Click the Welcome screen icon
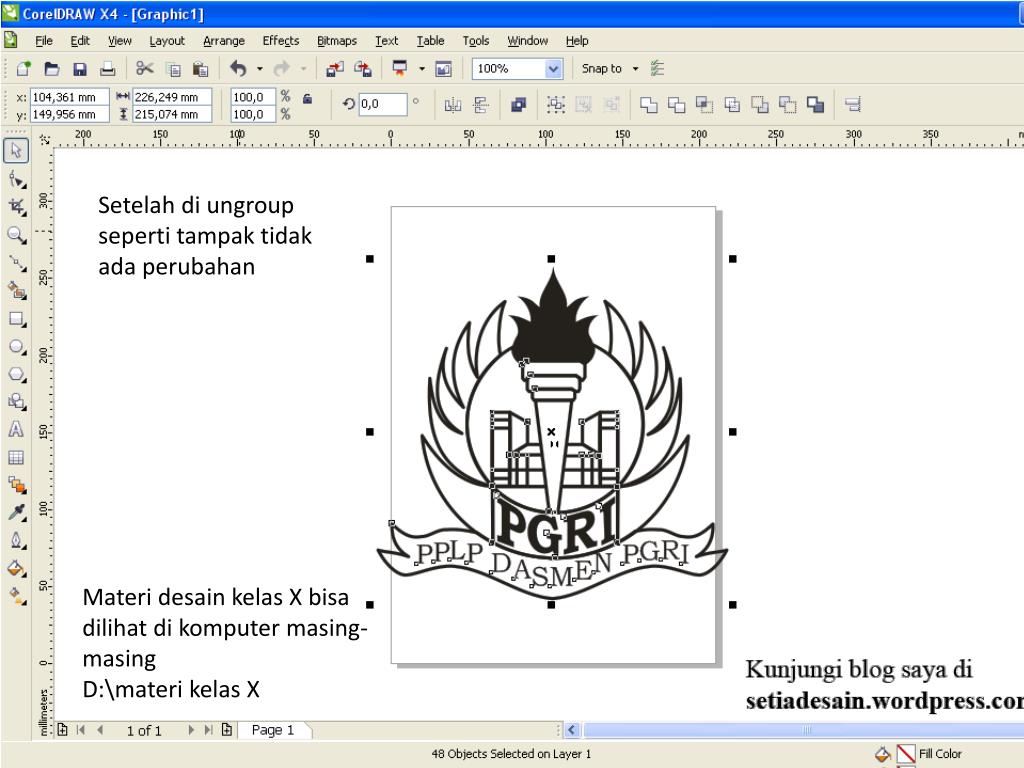 pyautogui.click(x=443, y=69)
